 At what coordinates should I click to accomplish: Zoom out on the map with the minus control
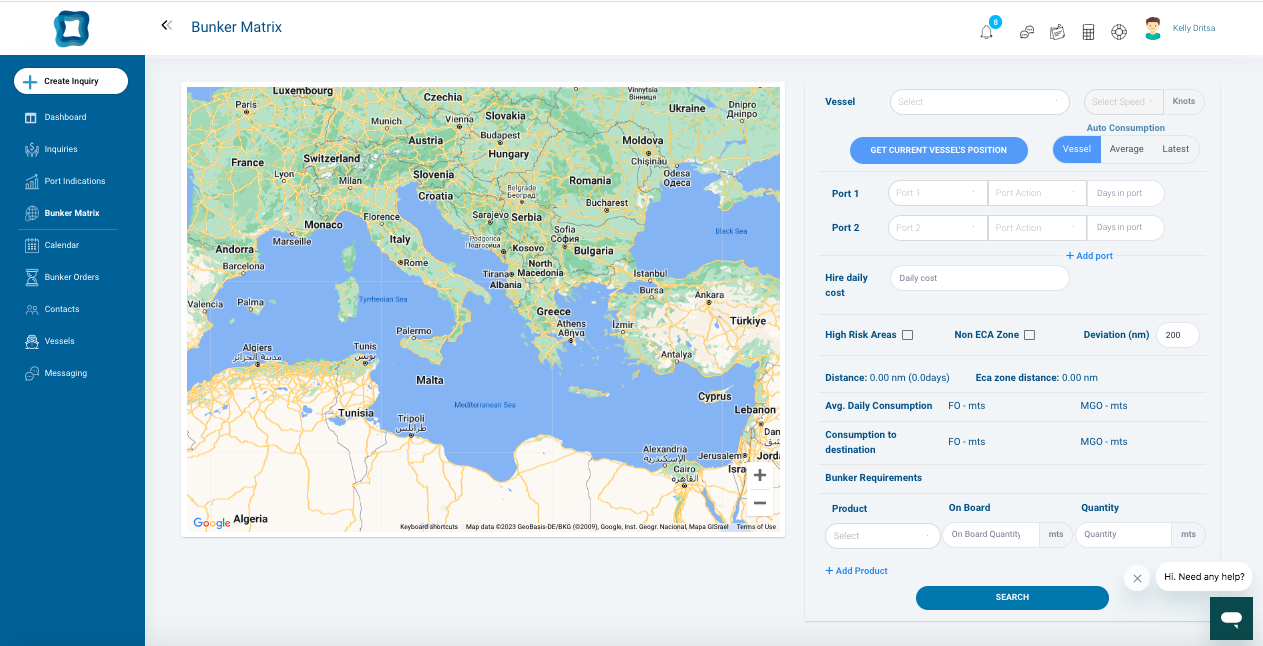[x=760, y=503]
